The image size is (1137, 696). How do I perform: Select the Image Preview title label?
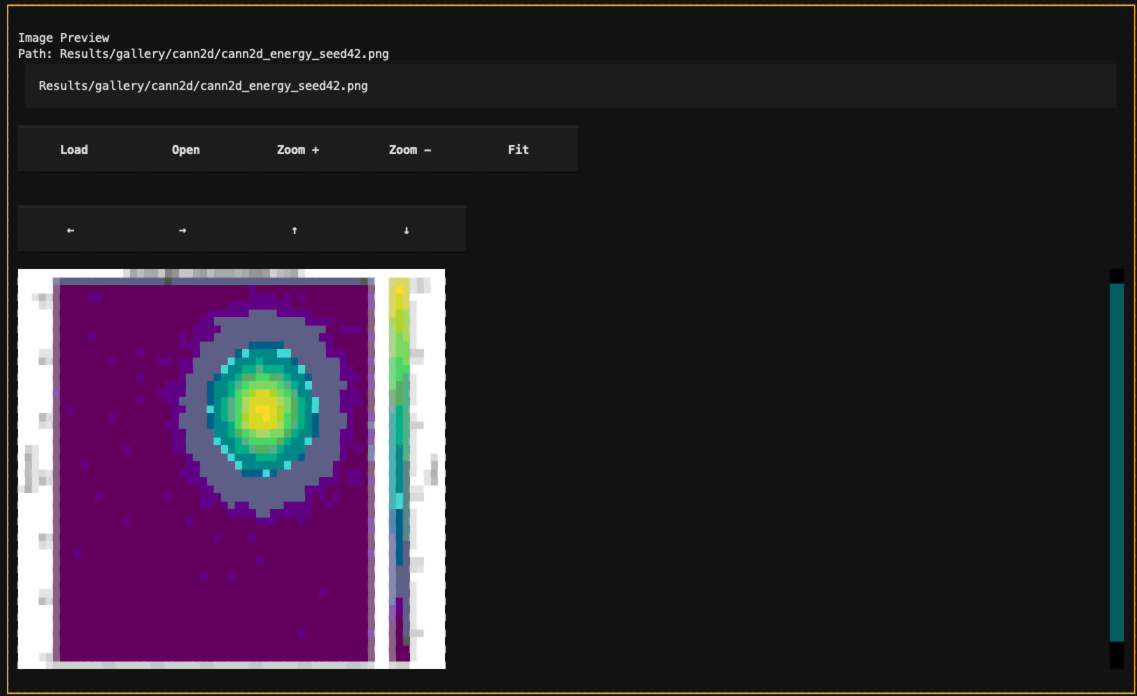point(64,38)
